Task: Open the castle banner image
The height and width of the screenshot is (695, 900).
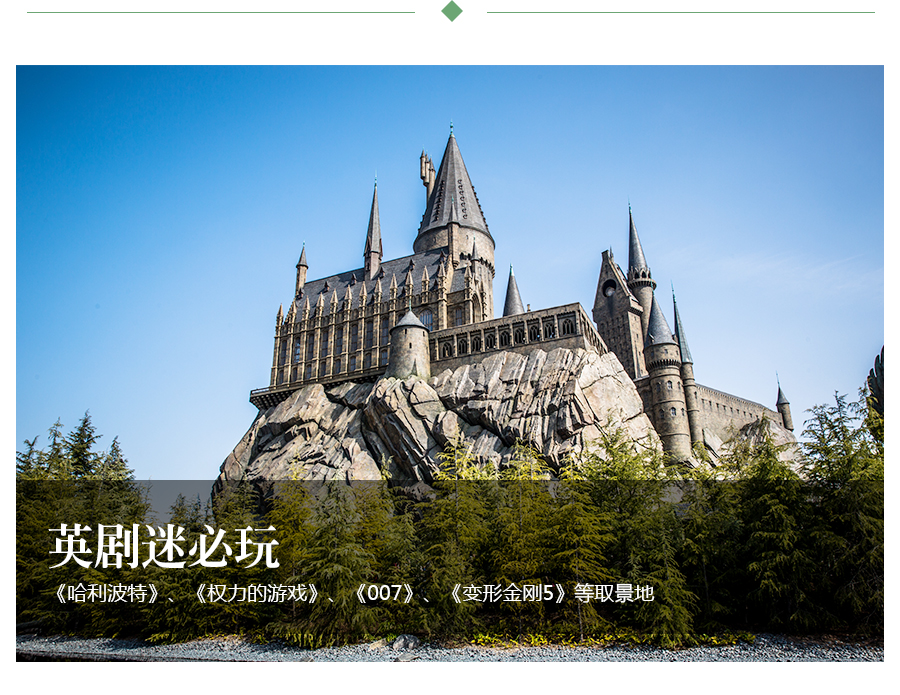Action: pos(450,300)
